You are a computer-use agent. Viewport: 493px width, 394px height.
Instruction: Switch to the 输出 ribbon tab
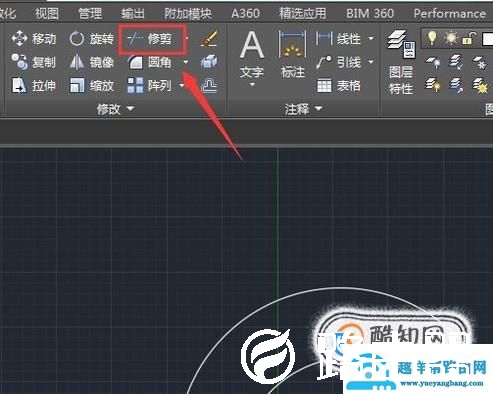pyautogui.click(x=133, y=13)
